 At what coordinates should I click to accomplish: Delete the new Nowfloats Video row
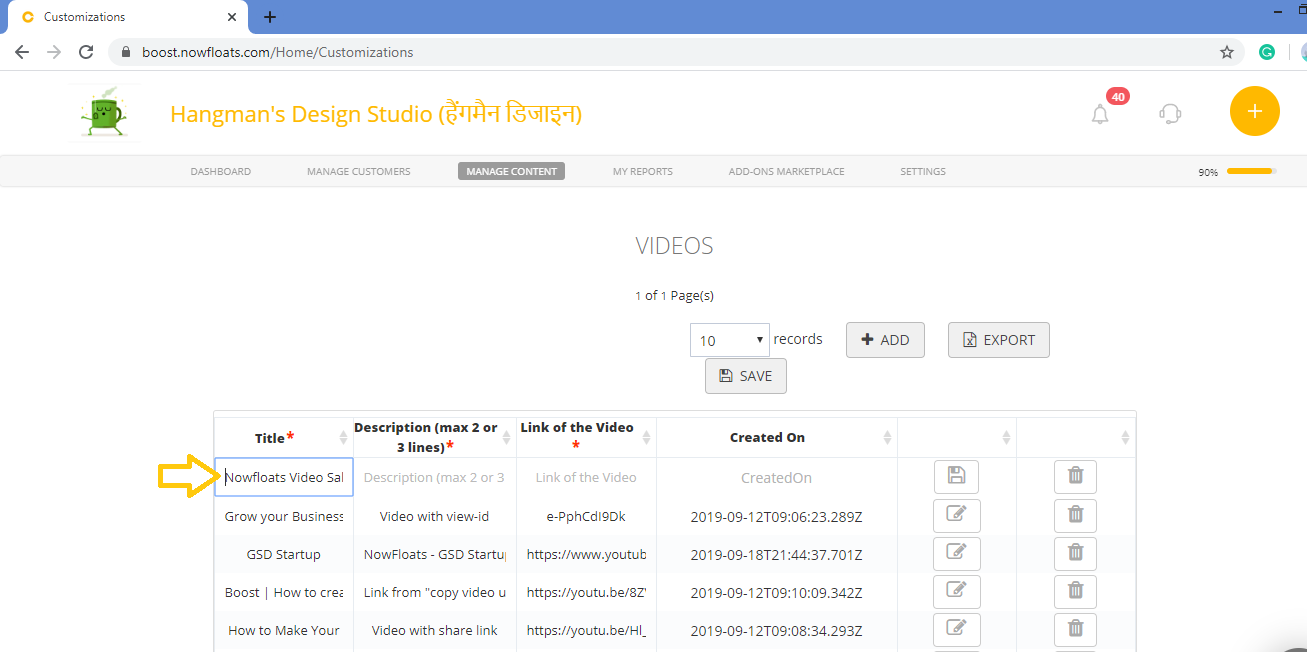(x=1075, y=477)
